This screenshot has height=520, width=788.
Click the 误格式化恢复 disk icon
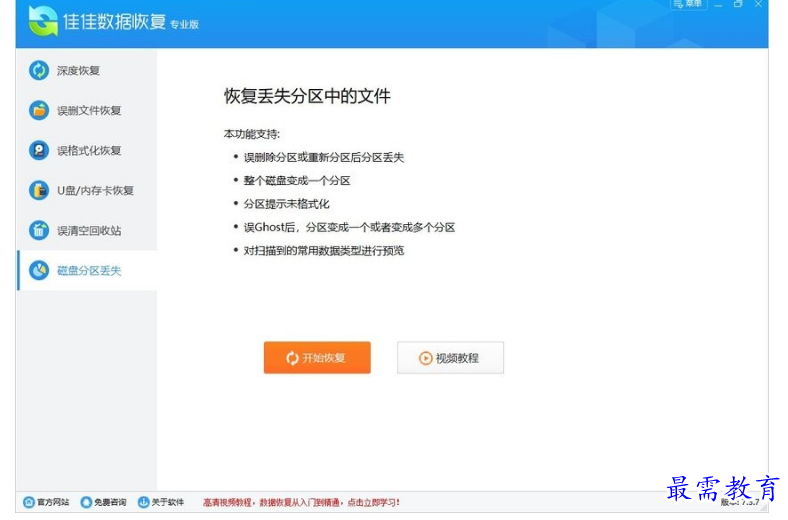pos(39,150)
